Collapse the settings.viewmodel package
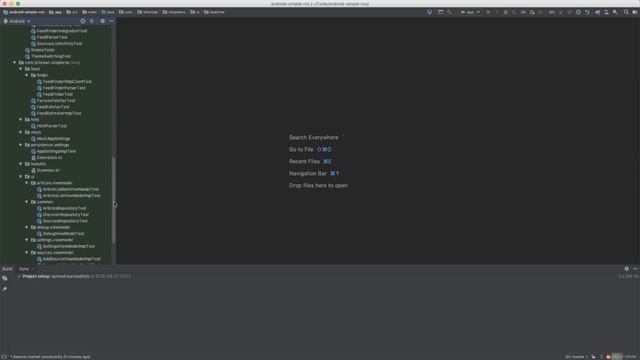The width and height of the screenshot is (640, 360). [x=27, y=240]
